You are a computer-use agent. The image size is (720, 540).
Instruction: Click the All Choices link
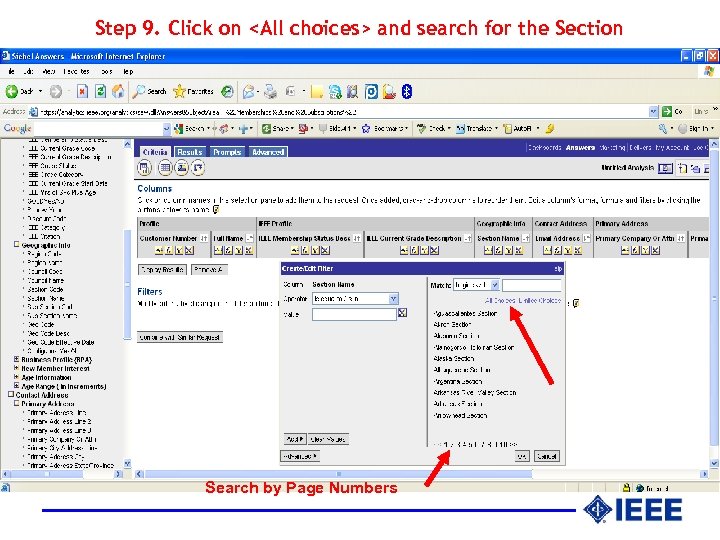coord(500,300)
